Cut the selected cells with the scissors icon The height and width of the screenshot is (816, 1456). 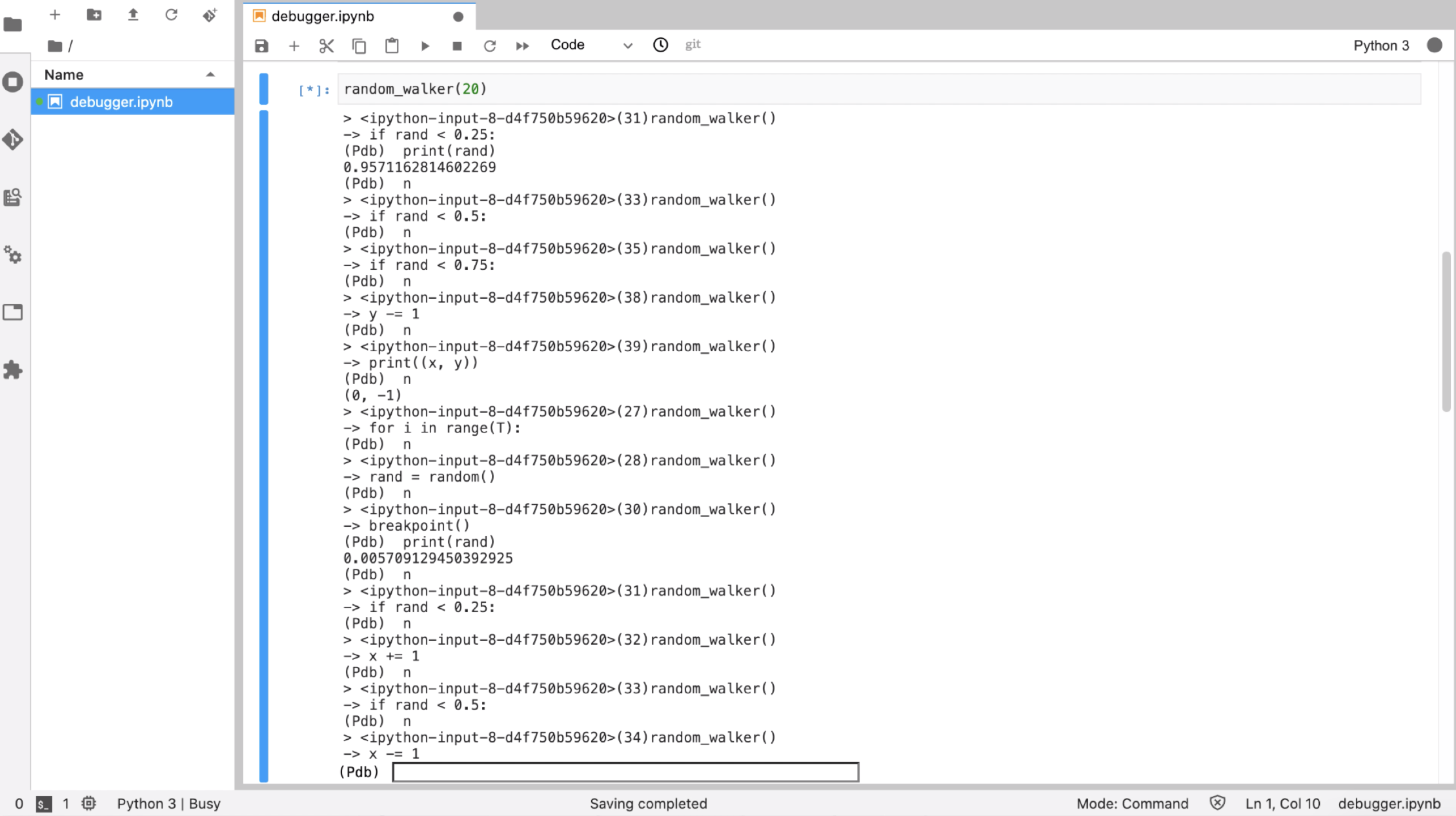[x=327, y=46]
